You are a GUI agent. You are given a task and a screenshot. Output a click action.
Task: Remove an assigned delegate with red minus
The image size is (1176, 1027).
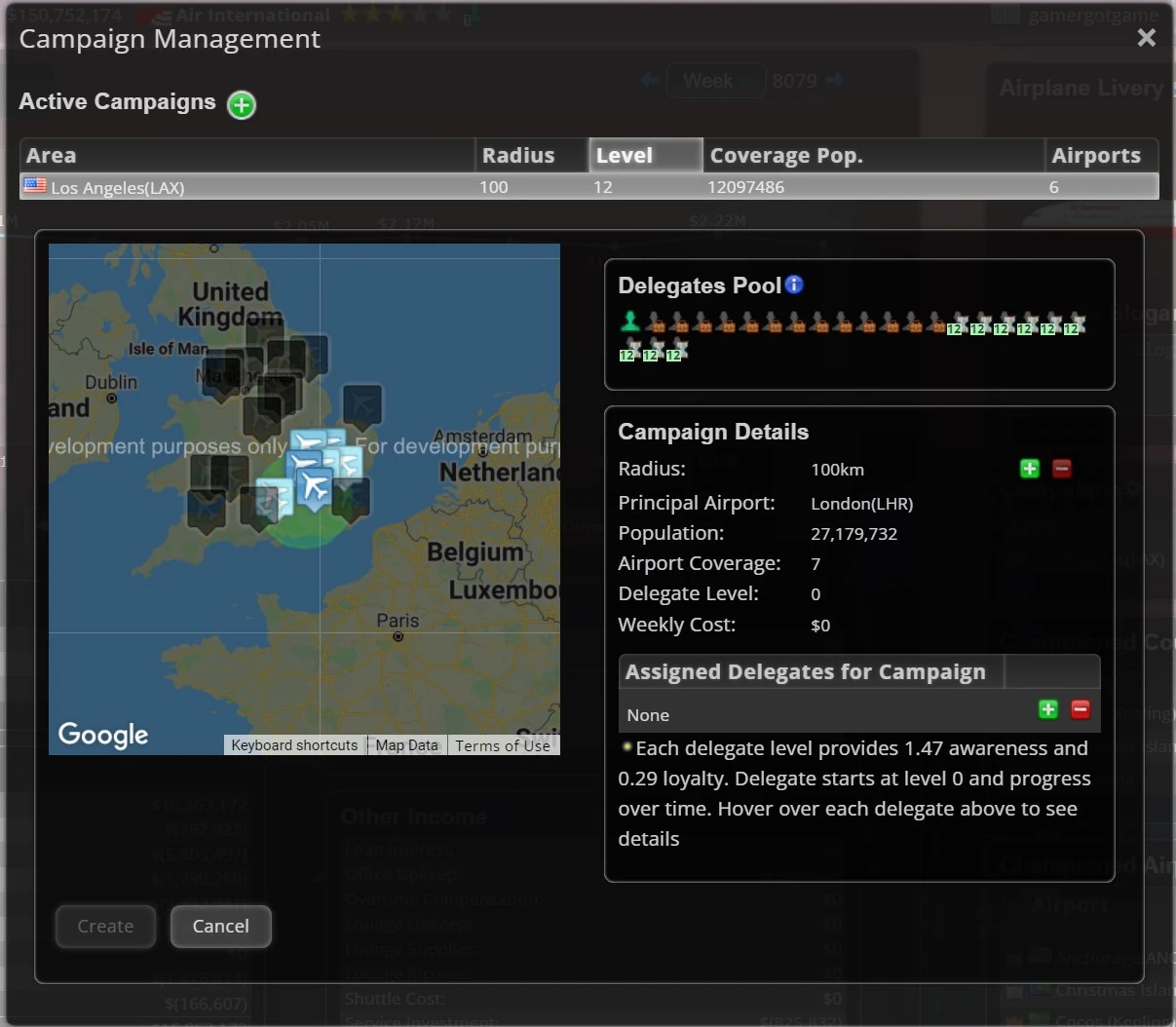click(x=1081, y=709)
